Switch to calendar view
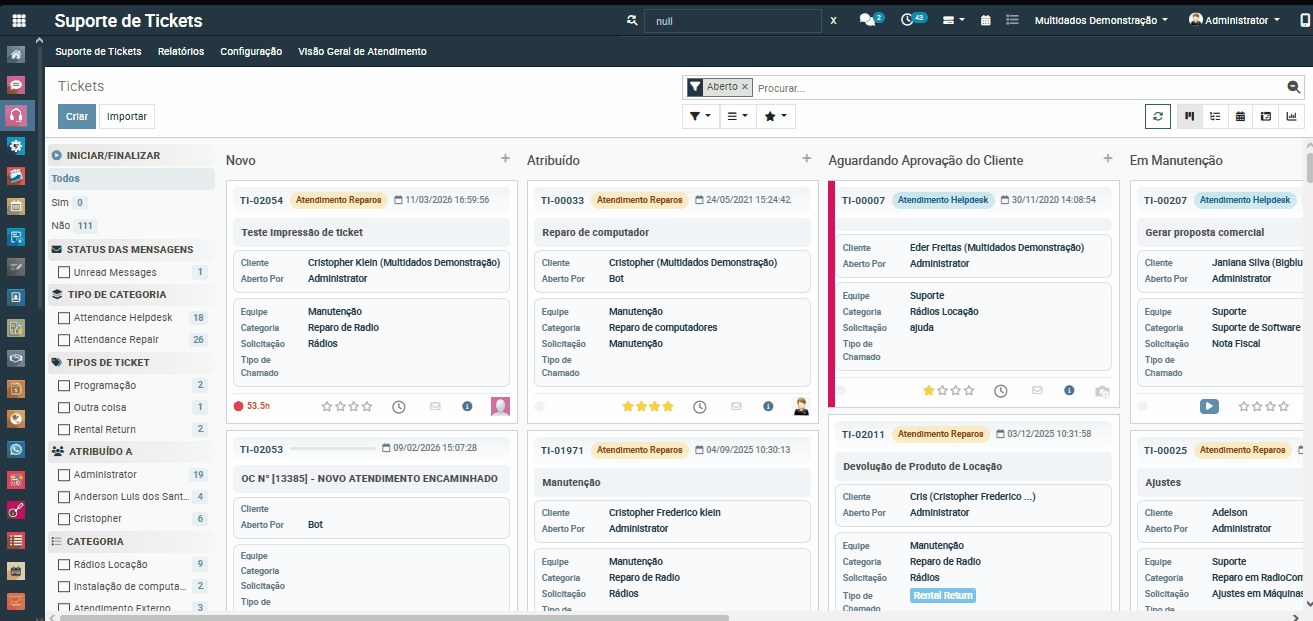 pyautogui.click(x=1240, y=116)
